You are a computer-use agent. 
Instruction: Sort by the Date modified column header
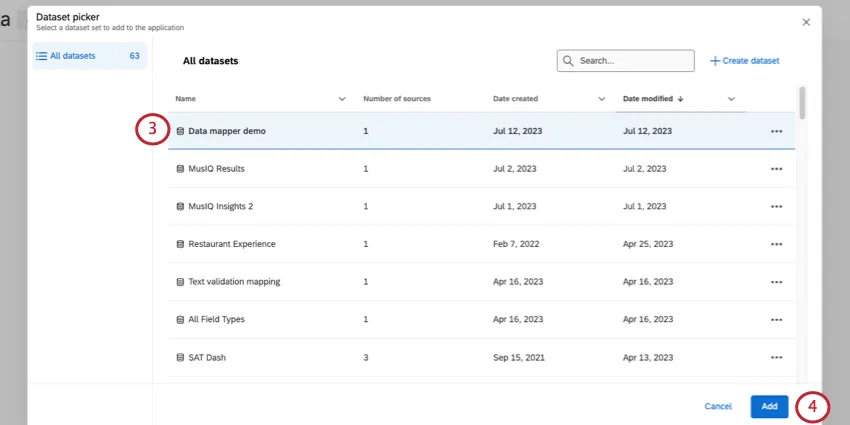coord(648,99)
